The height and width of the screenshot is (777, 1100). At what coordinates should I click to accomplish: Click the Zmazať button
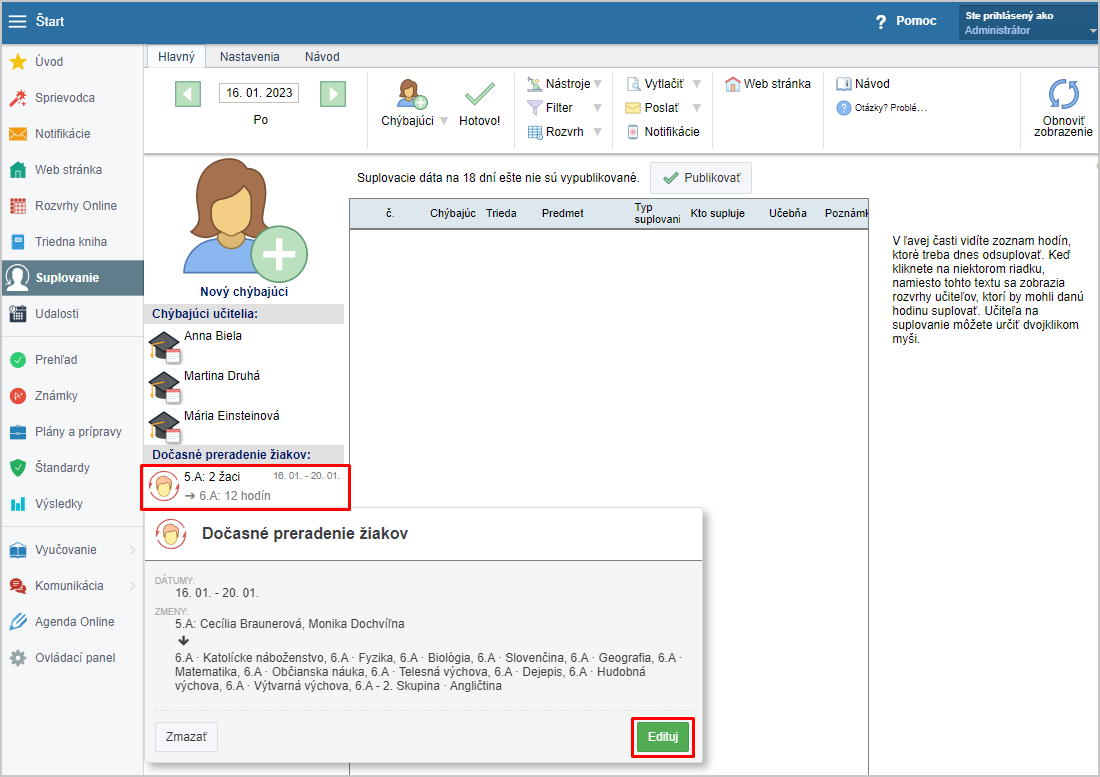click(186, 737)
